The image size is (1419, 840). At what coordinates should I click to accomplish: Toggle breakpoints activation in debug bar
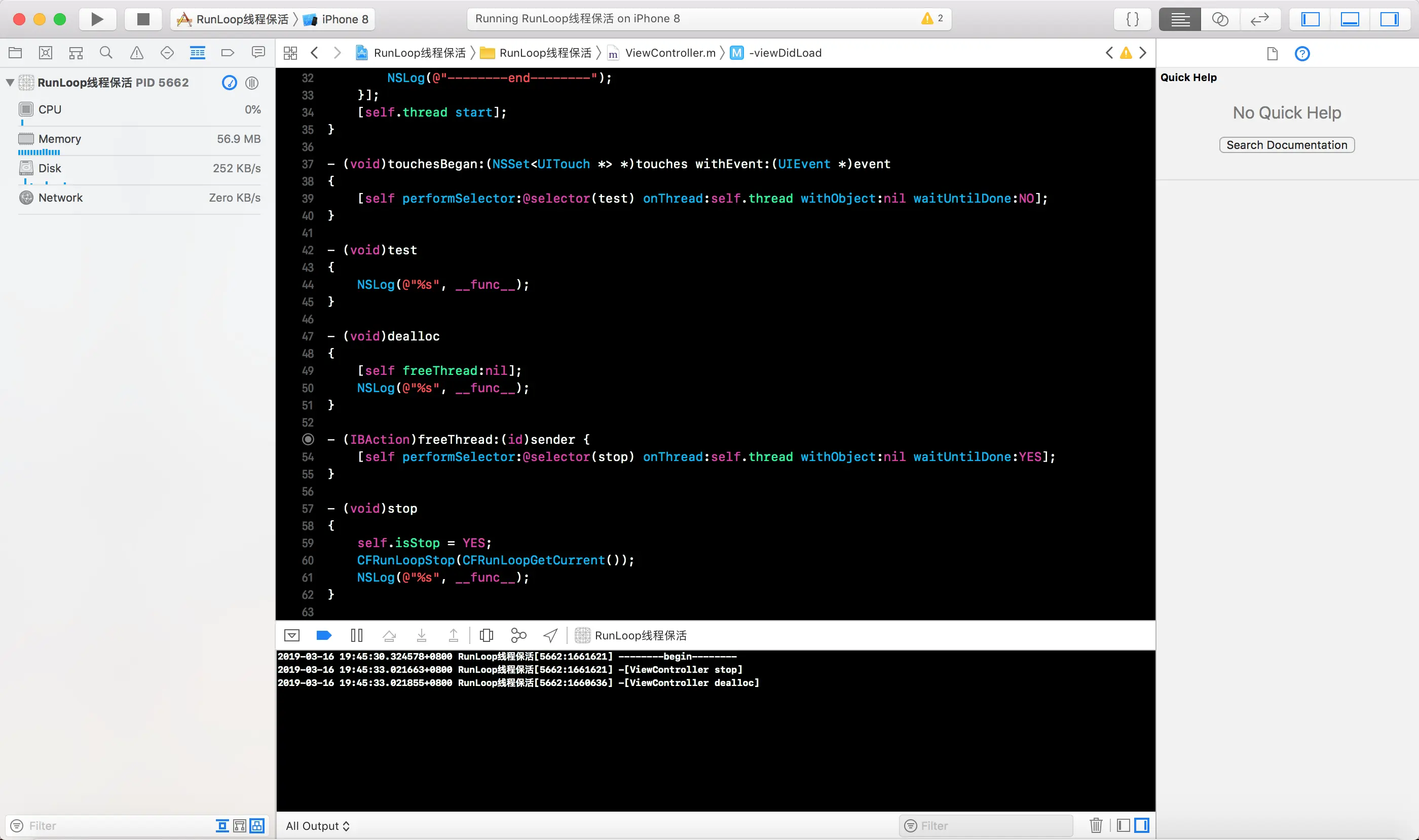(324, 635)
